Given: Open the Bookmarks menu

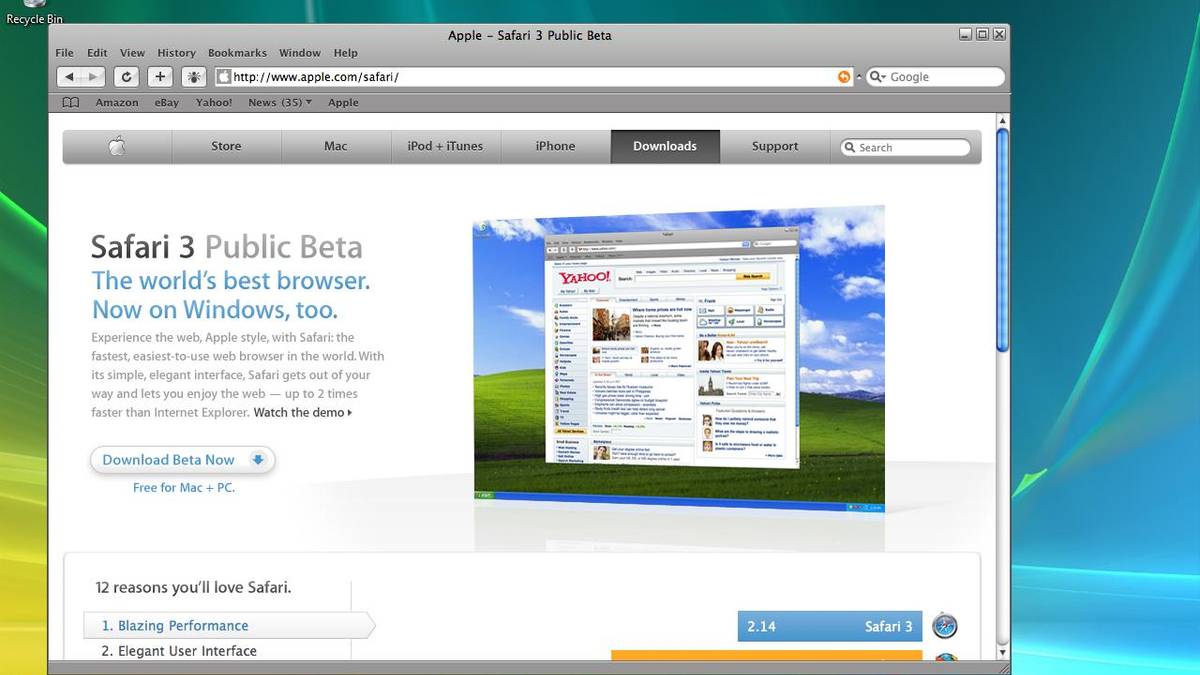Looking at the screenshot, I should click(x=237, y=53).
